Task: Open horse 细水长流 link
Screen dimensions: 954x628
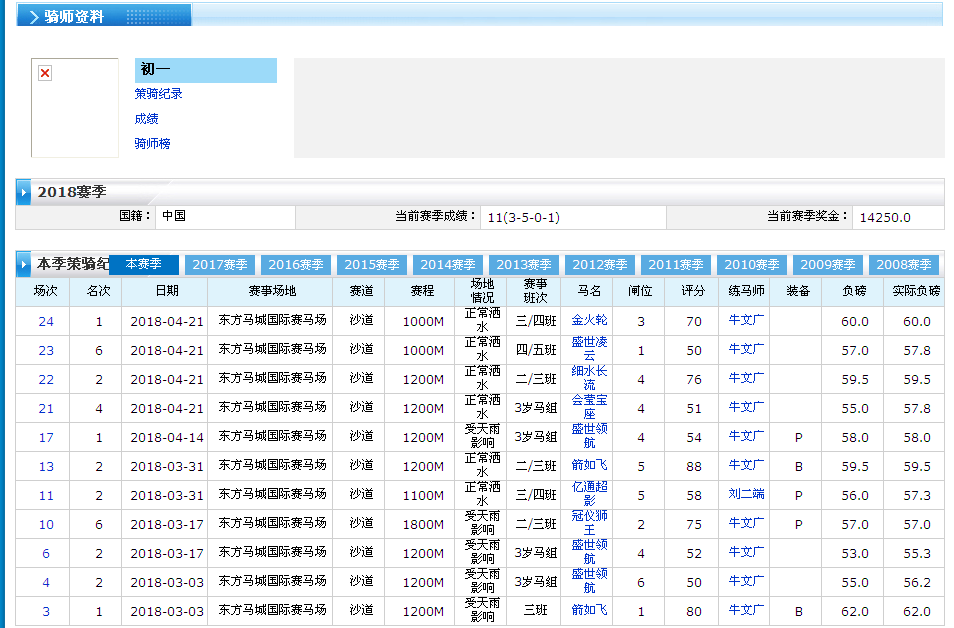Action: pyautogui.click(x=589, y=379)
